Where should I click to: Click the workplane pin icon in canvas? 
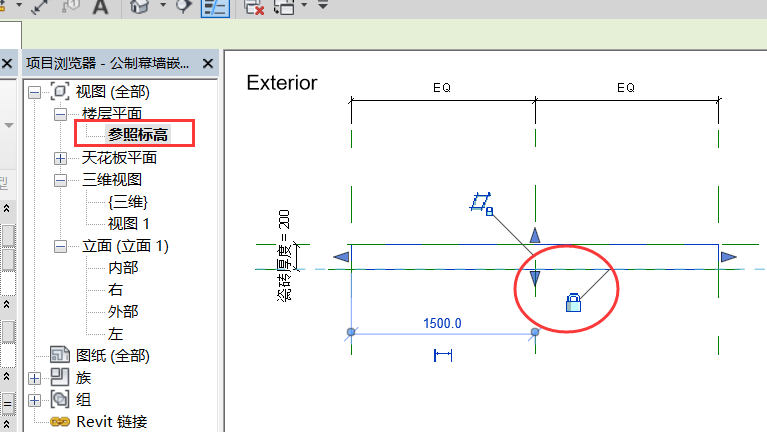tap(481, 204)
